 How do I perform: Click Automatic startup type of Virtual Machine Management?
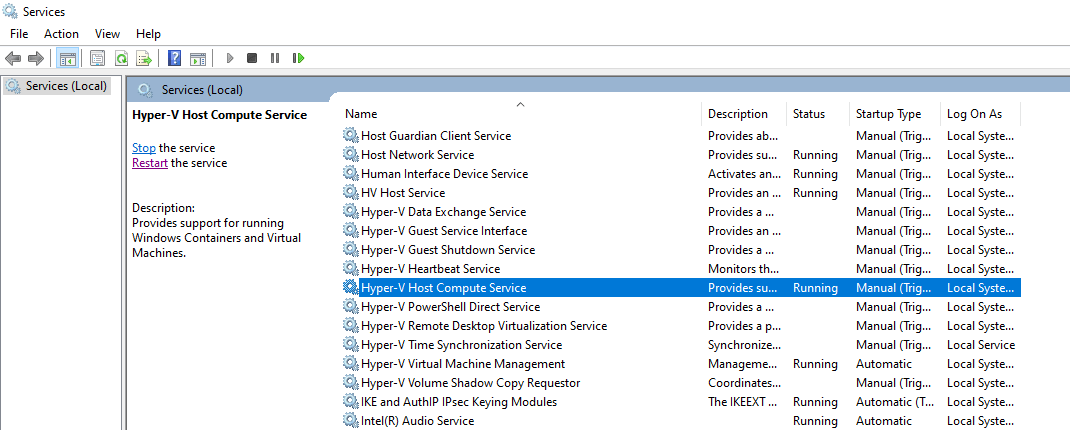click(x=884, y=364)
